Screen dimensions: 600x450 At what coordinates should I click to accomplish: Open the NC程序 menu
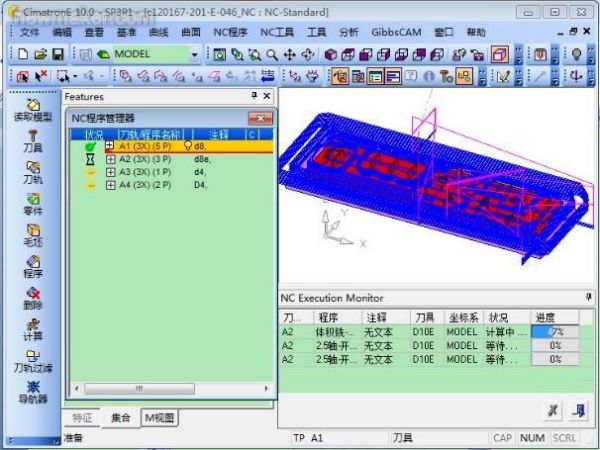click(230, 33)
